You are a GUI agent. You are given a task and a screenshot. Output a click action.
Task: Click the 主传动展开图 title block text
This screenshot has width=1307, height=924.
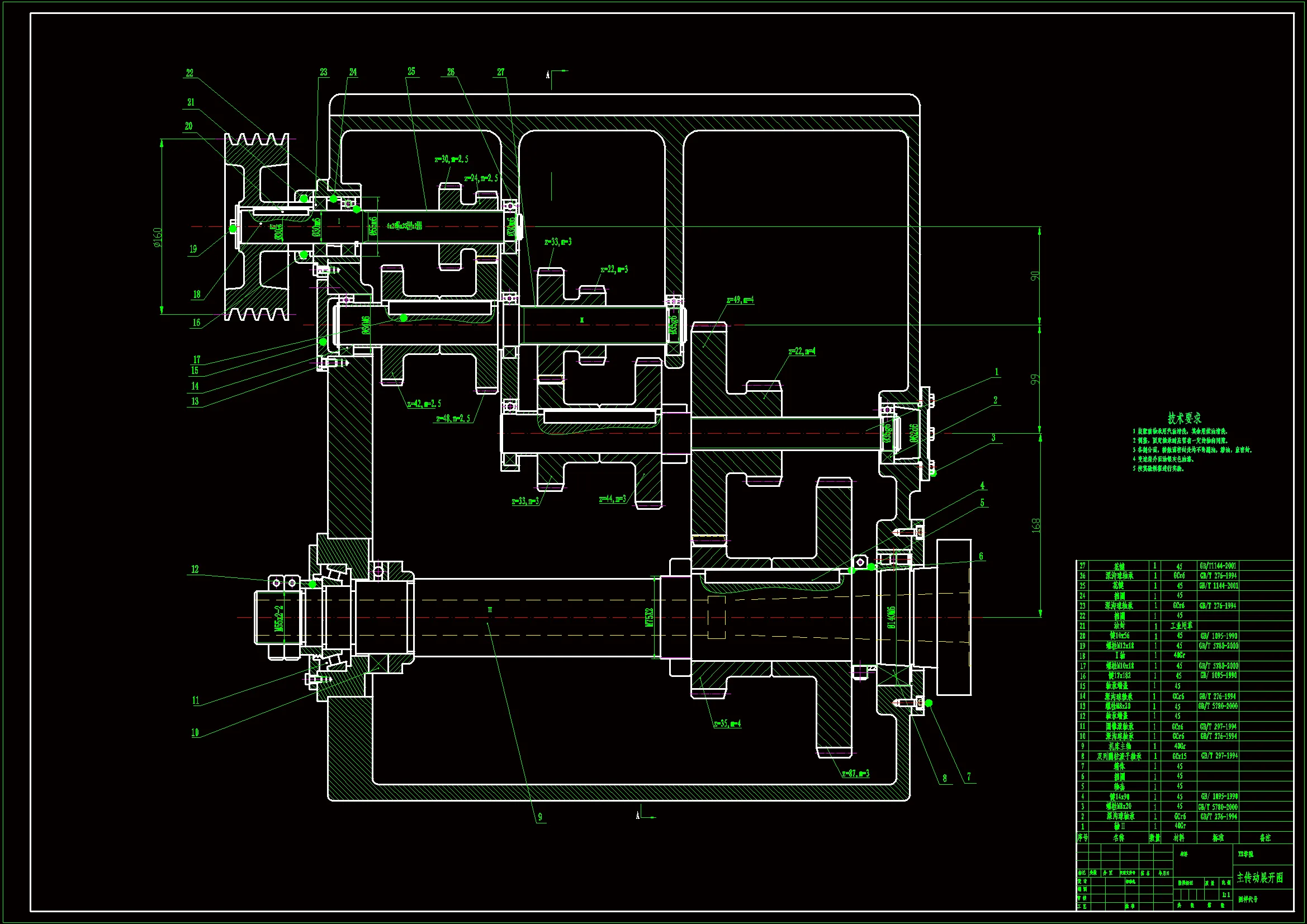pyautogui.click(x=1259, y=877)
